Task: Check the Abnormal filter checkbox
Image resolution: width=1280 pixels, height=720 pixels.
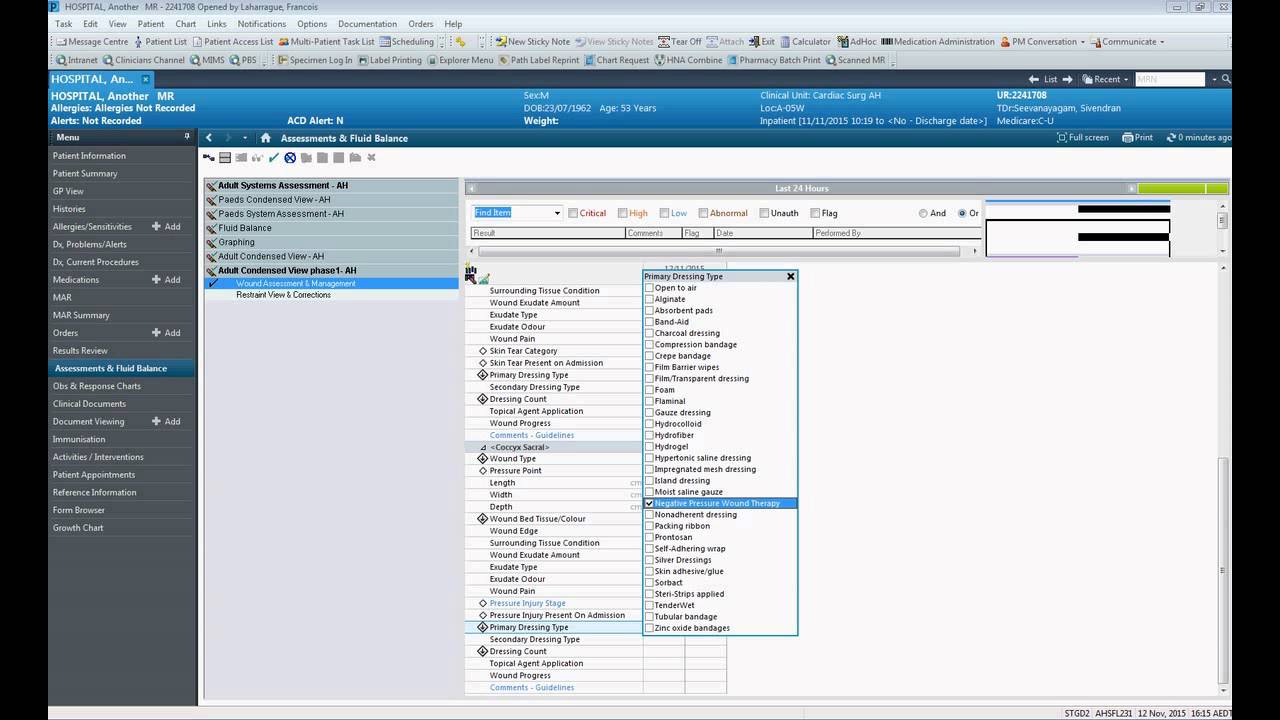Action: 704,213
